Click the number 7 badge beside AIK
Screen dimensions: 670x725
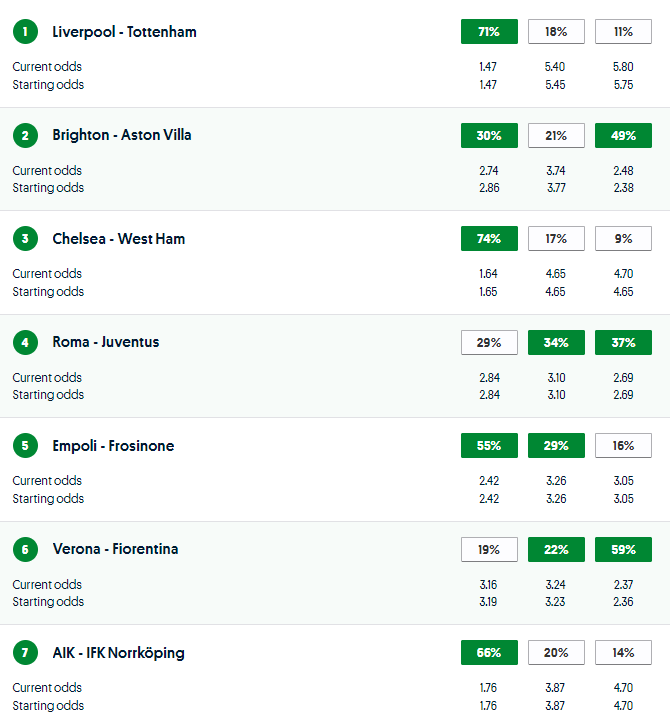pyautogui.click(x=24, y=653)
